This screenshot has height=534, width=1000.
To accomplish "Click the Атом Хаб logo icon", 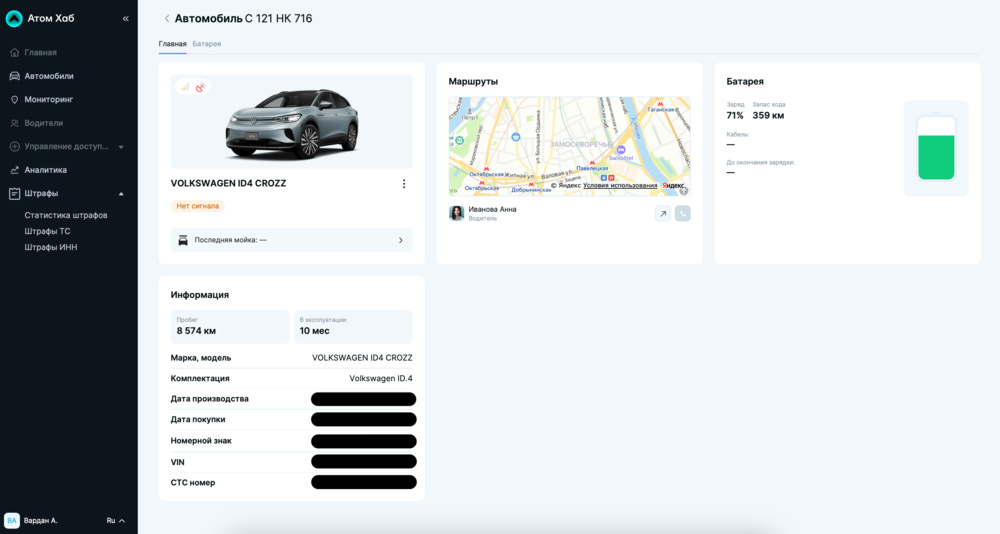I will (14, 19).
